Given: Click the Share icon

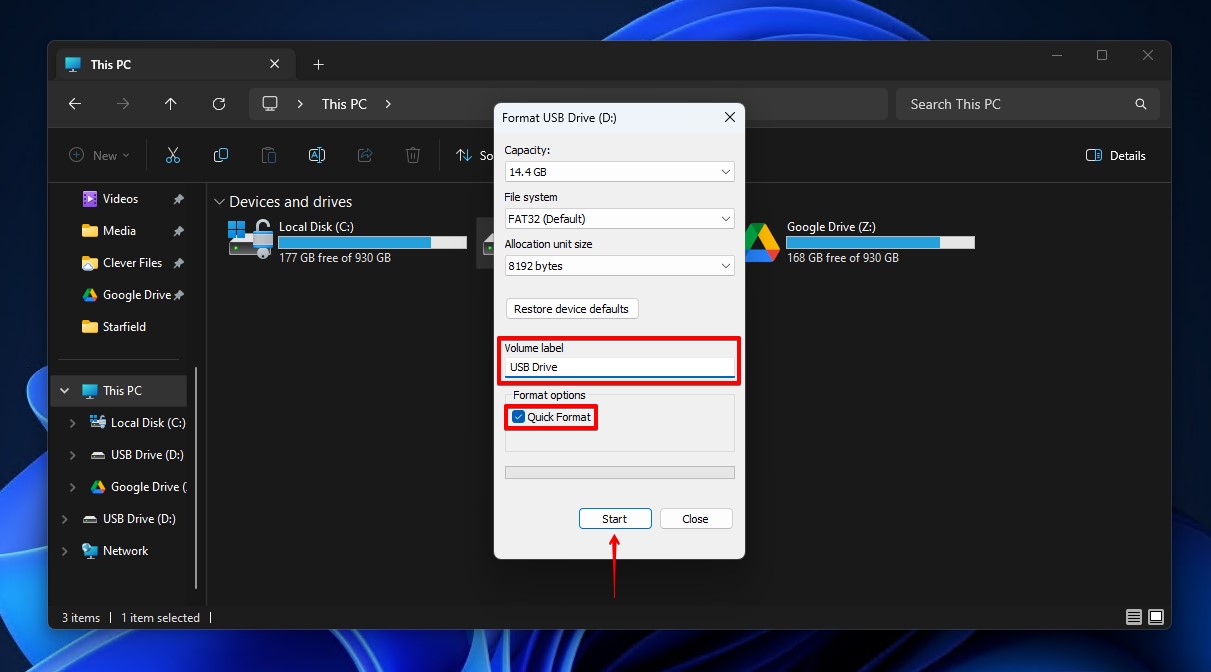Looking at the screenshot, I should pyautogui.click(x=364, y=155).
